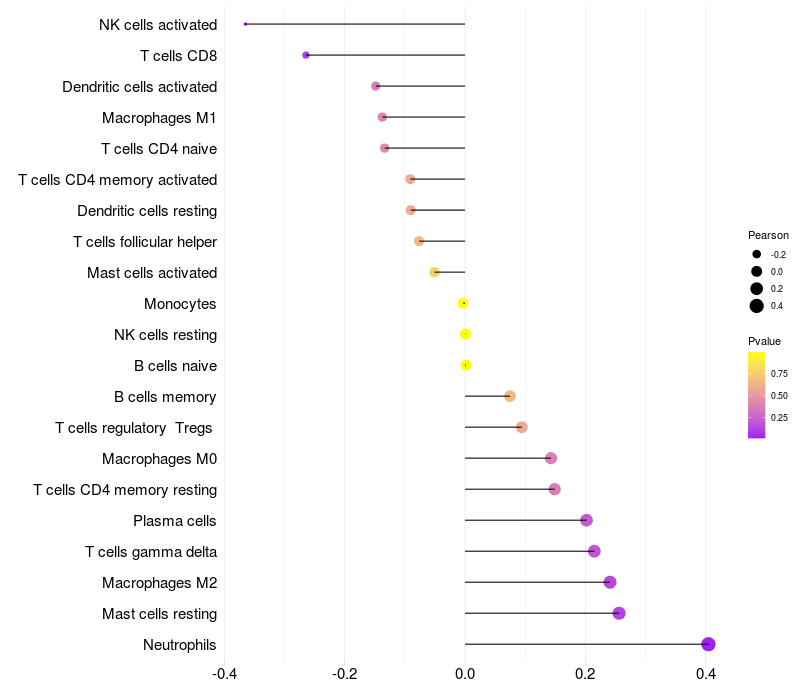This screenshot has width=800, height=700.
Task: Click the Pvalue color gradient bar
Action: click(757, 395)
